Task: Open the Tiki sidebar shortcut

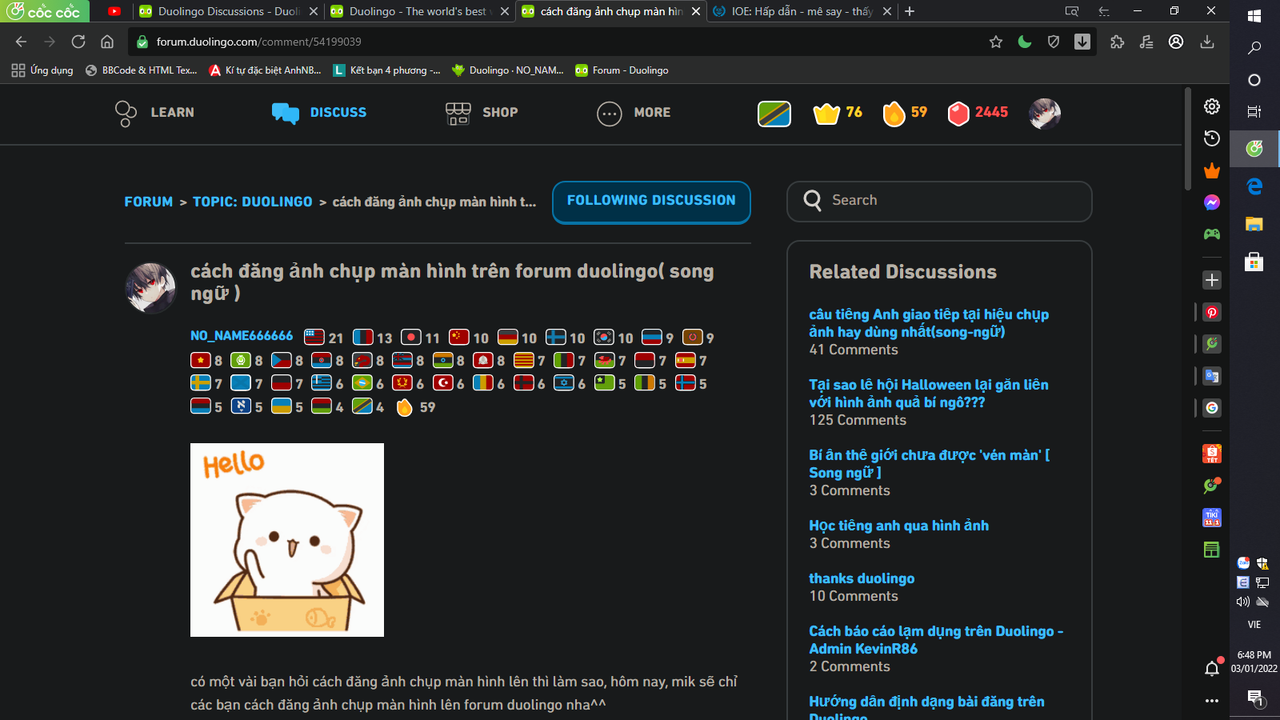Action: 1212,518
